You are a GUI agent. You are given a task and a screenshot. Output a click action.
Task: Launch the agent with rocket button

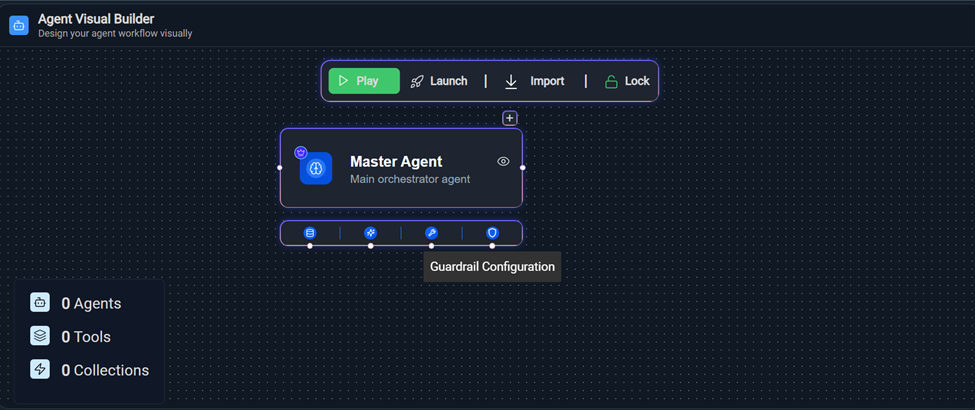coord(439,81)
